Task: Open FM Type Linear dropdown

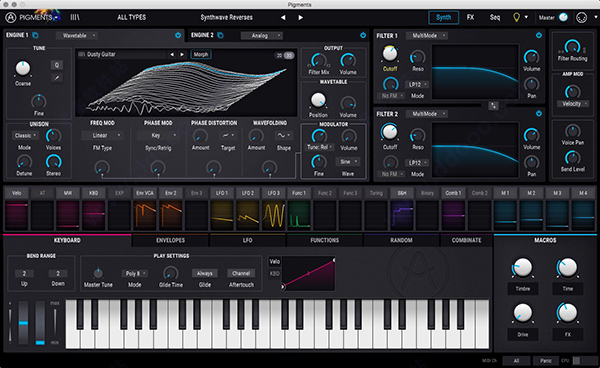Action: tap(103, 135)
